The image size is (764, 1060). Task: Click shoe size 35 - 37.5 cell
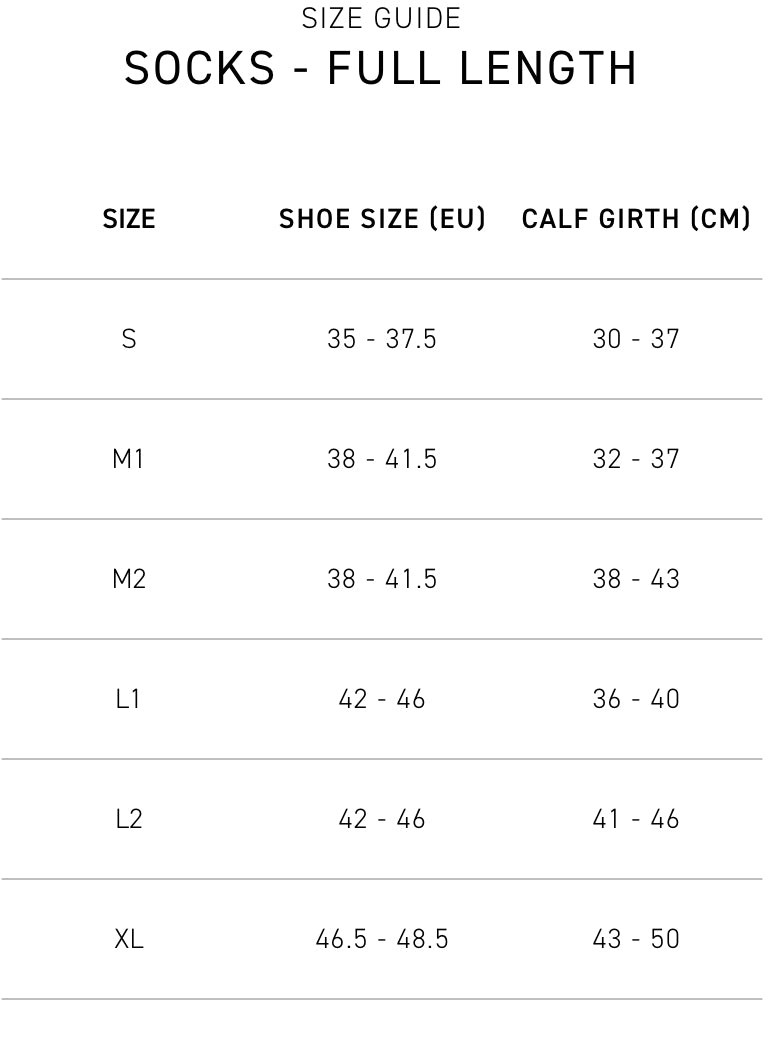coord(382,339)
